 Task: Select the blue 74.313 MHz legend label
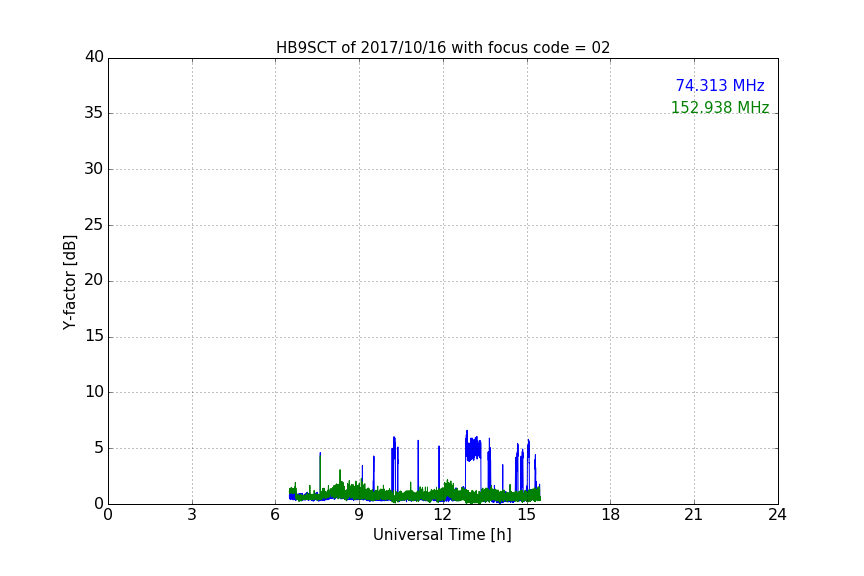point(720,85)
